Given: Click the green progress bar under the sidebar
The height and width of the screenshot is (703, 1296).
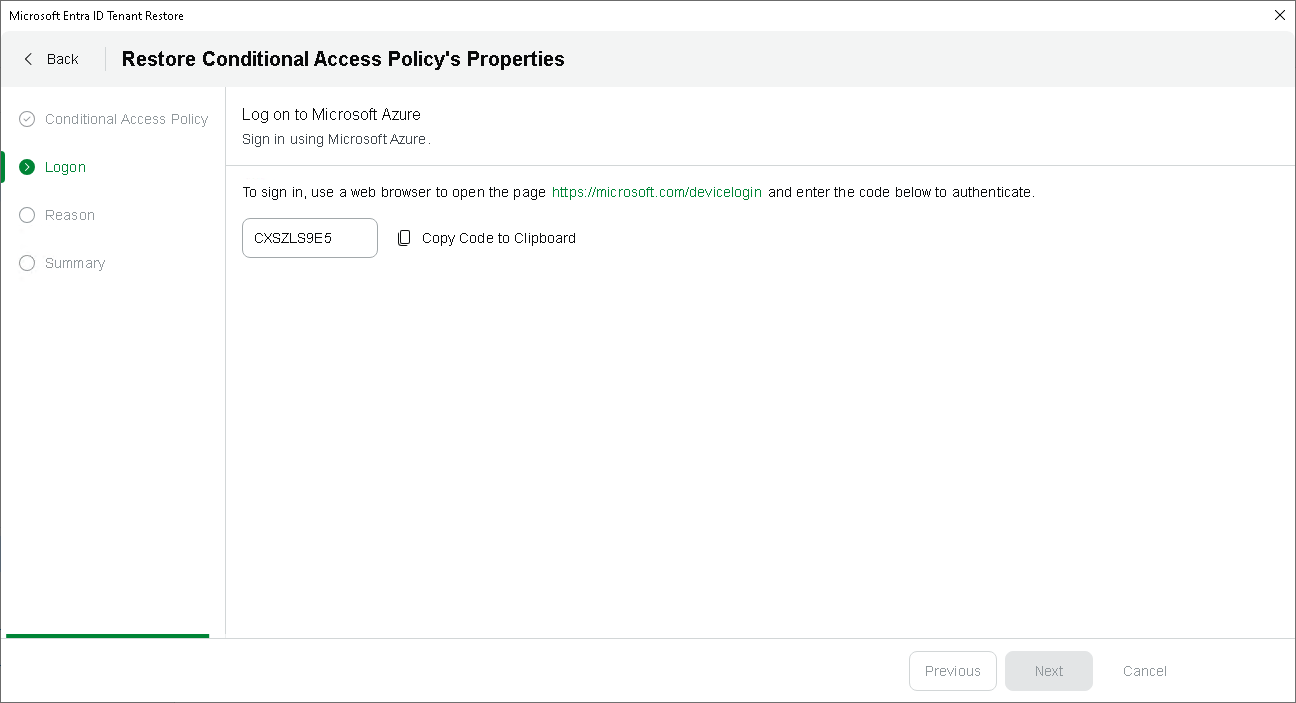Looking at the screenshot, I should (x=107, y=635).
